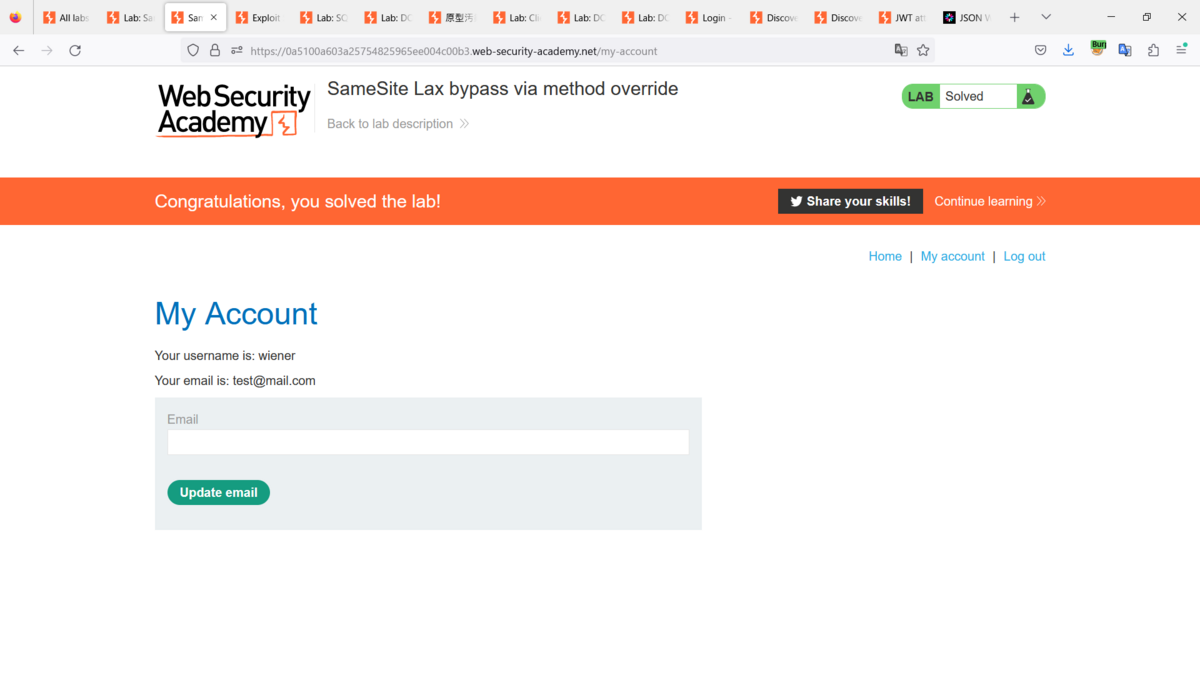The width and height of the screenshot is (1200, 675).
Task: Expand the list all tabs chevron
Action: click(x=1046, y=17)
